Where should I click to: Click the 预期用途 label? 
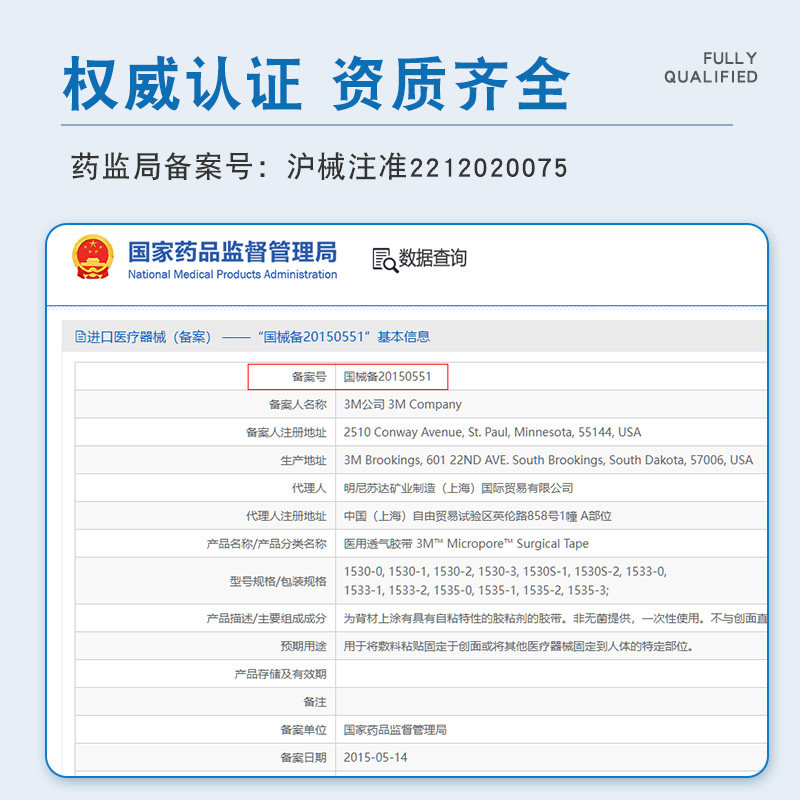coord(304,646)
